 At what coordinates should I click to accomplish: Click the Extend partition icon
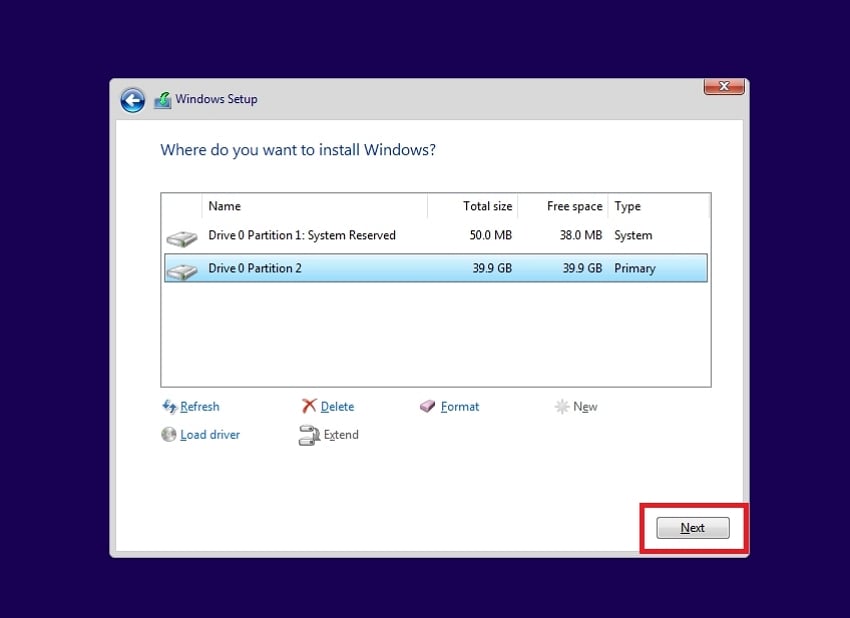309,435
